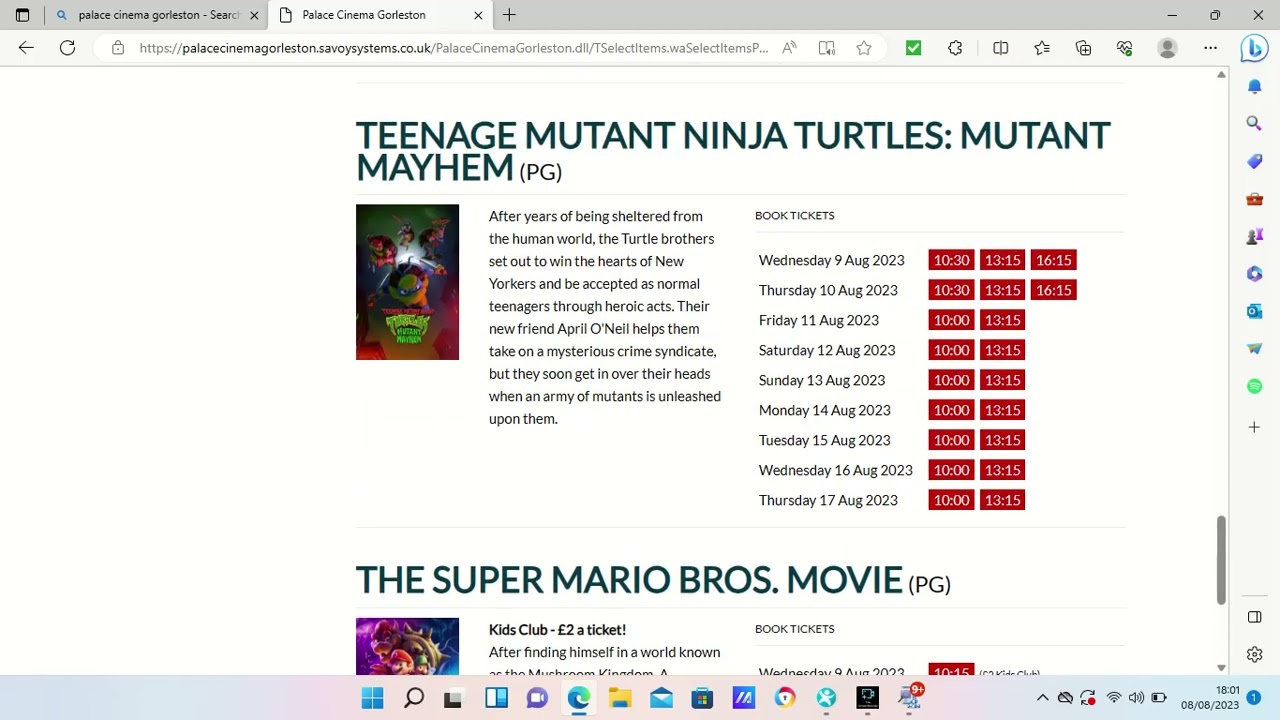Show hidden icons chevron in system tray
This screenshot has height=720, width=1280.
click(x=1042, y=698)
